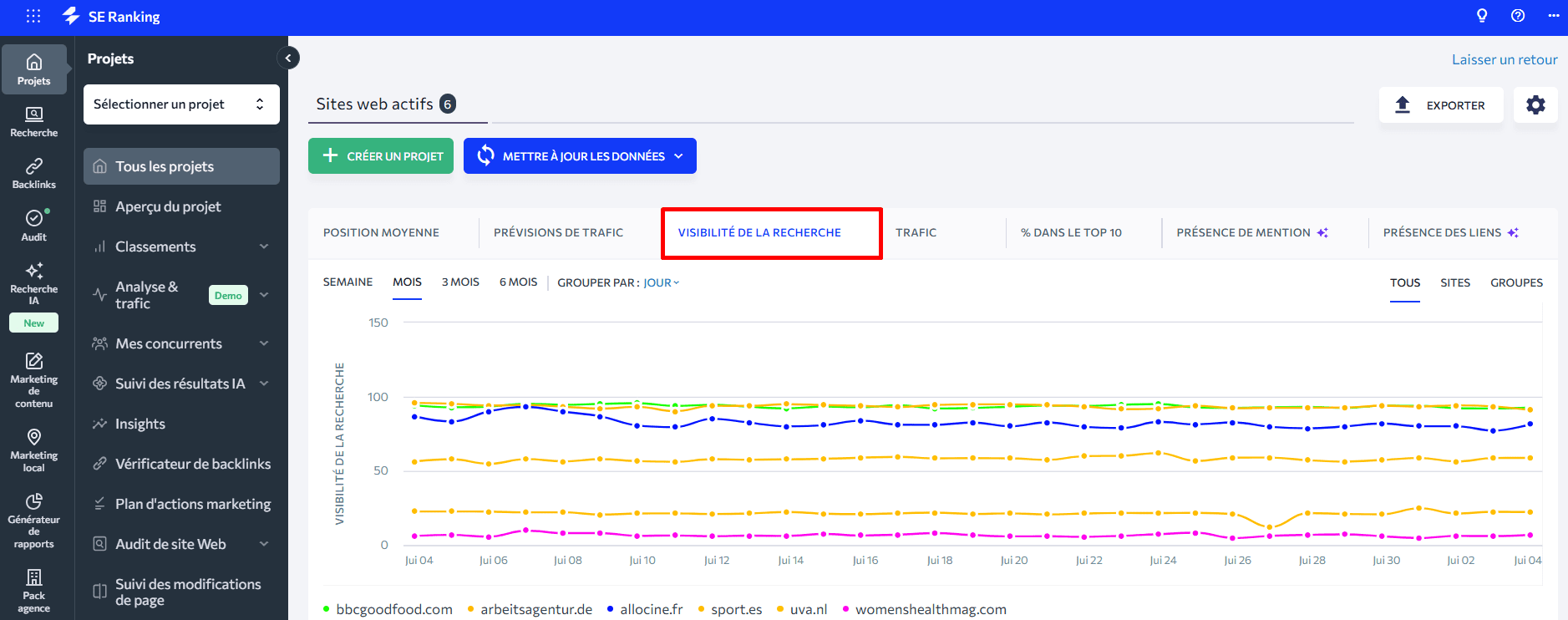Select the Visibilité de la recherche tab
1568x620 pixels.
click(x=759, y=232)
